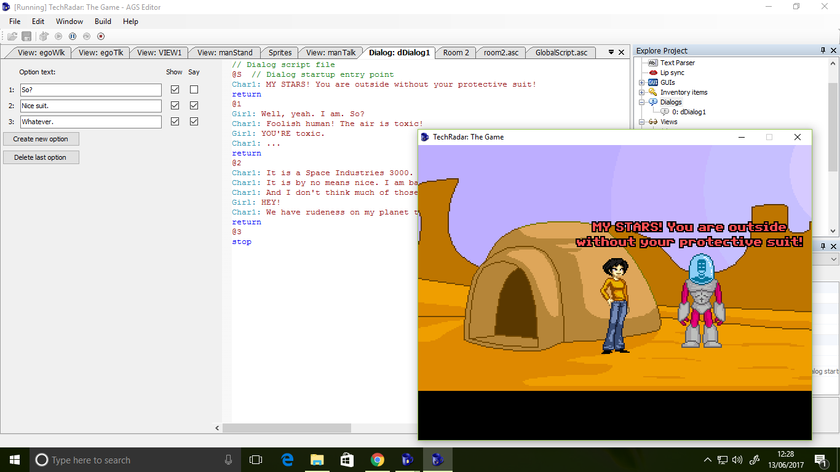Toggle Show checkbox for option 'So?'
This screenshot has height=472, width=840.
(x=175, y=89)
